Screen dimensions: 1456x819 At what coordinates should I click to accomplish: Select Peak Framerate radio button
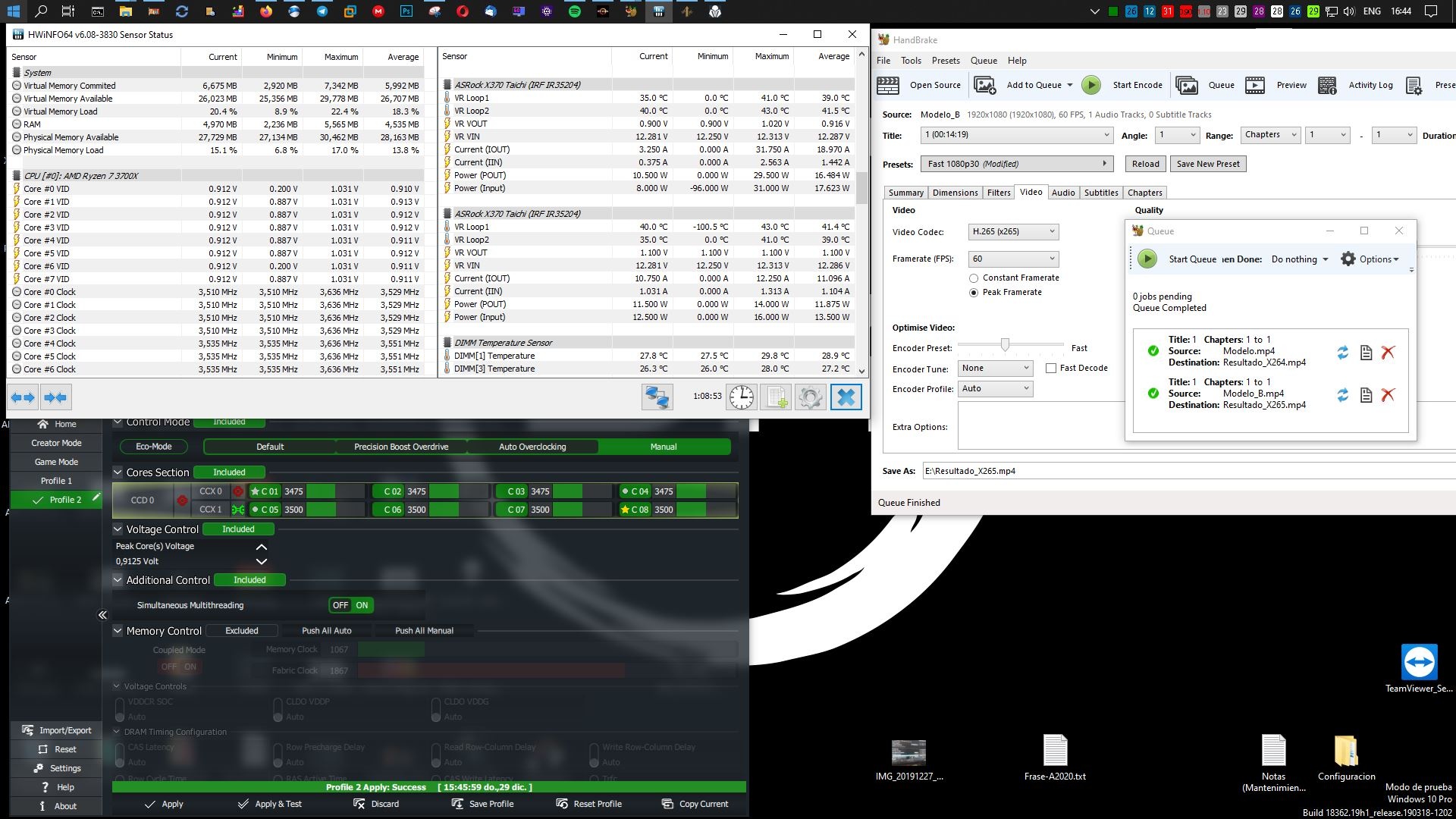coord(974,293)
